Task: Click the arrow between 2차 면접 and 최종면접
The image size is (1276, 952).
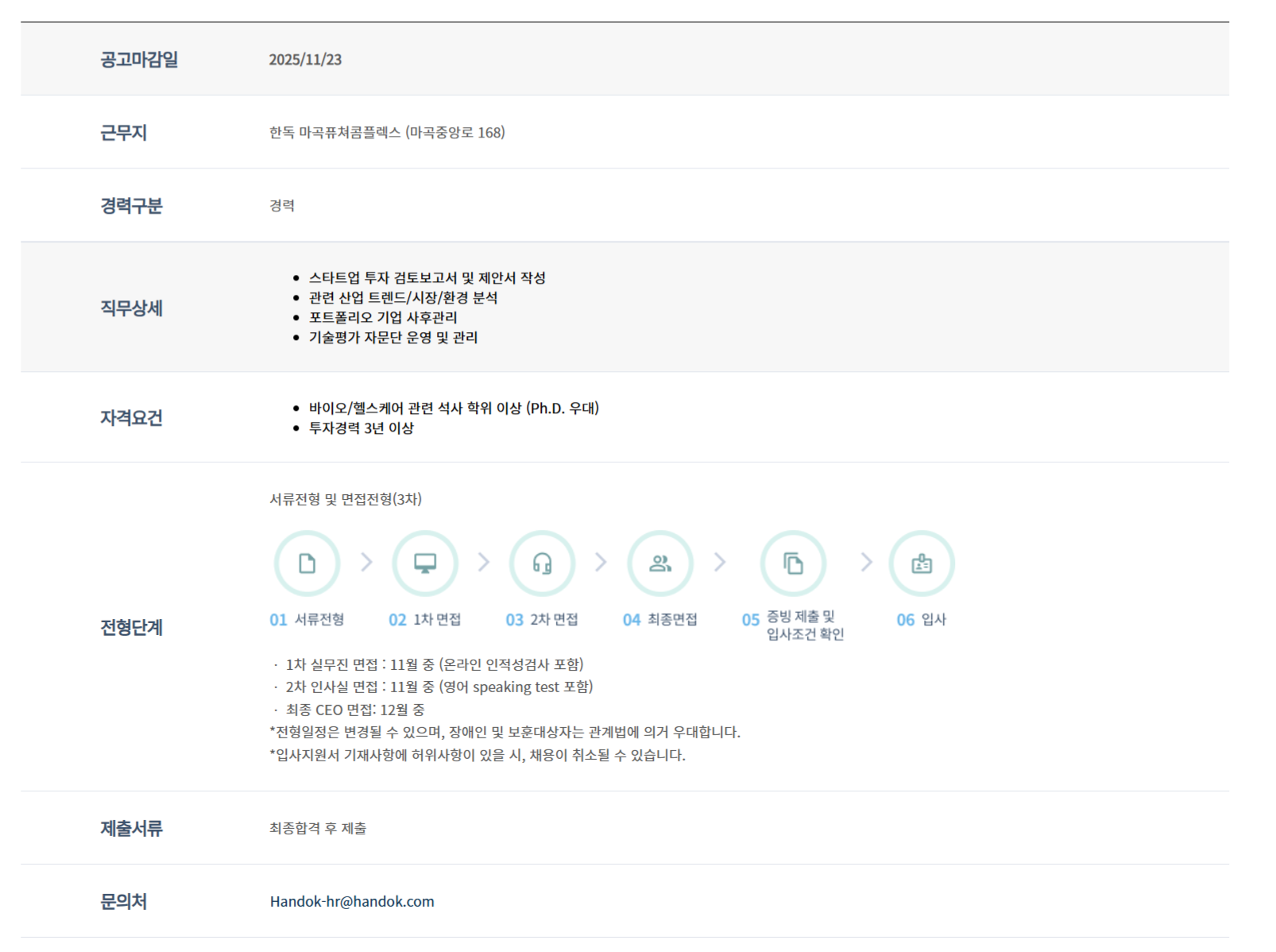Action: [x=601, y=563]
